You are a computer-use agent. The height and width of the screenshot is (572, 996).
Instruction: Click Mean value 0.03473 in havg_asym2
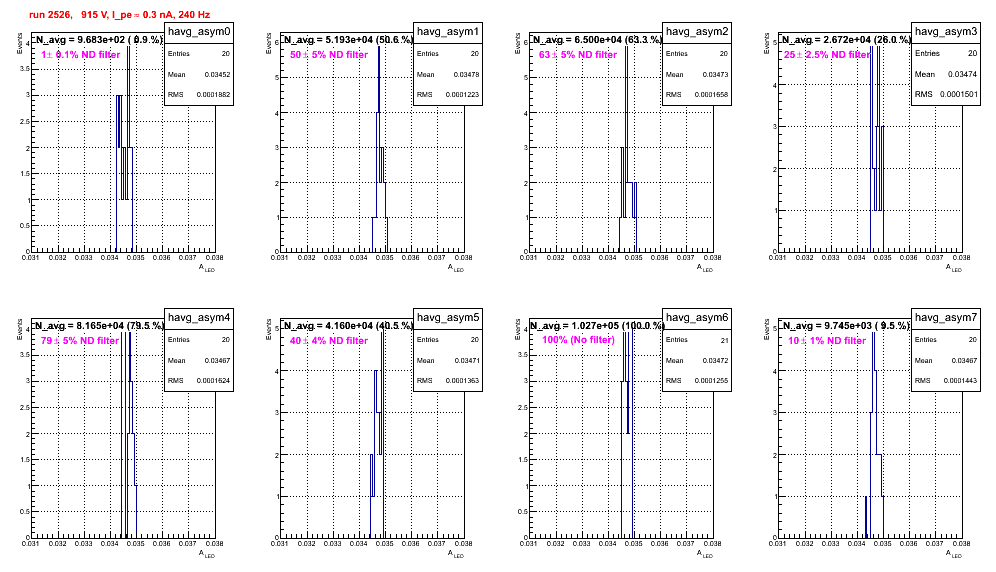coord(715,74)
